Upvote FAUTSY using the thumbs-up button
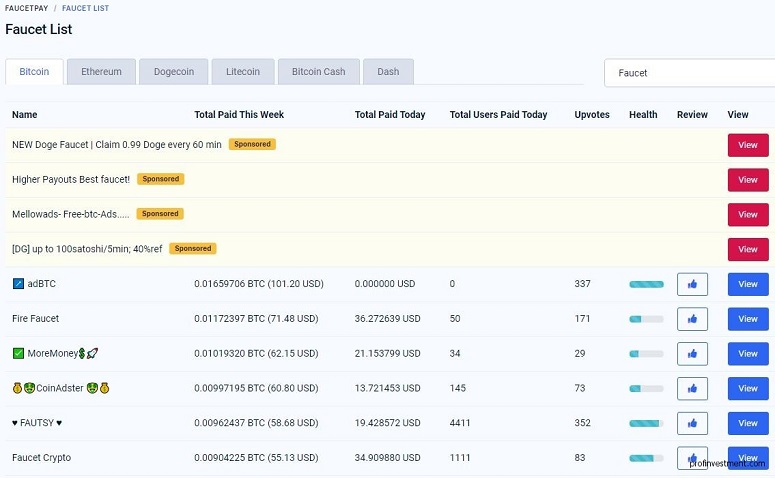The height and width of the screenshot is (478, 775). point(692,423)
